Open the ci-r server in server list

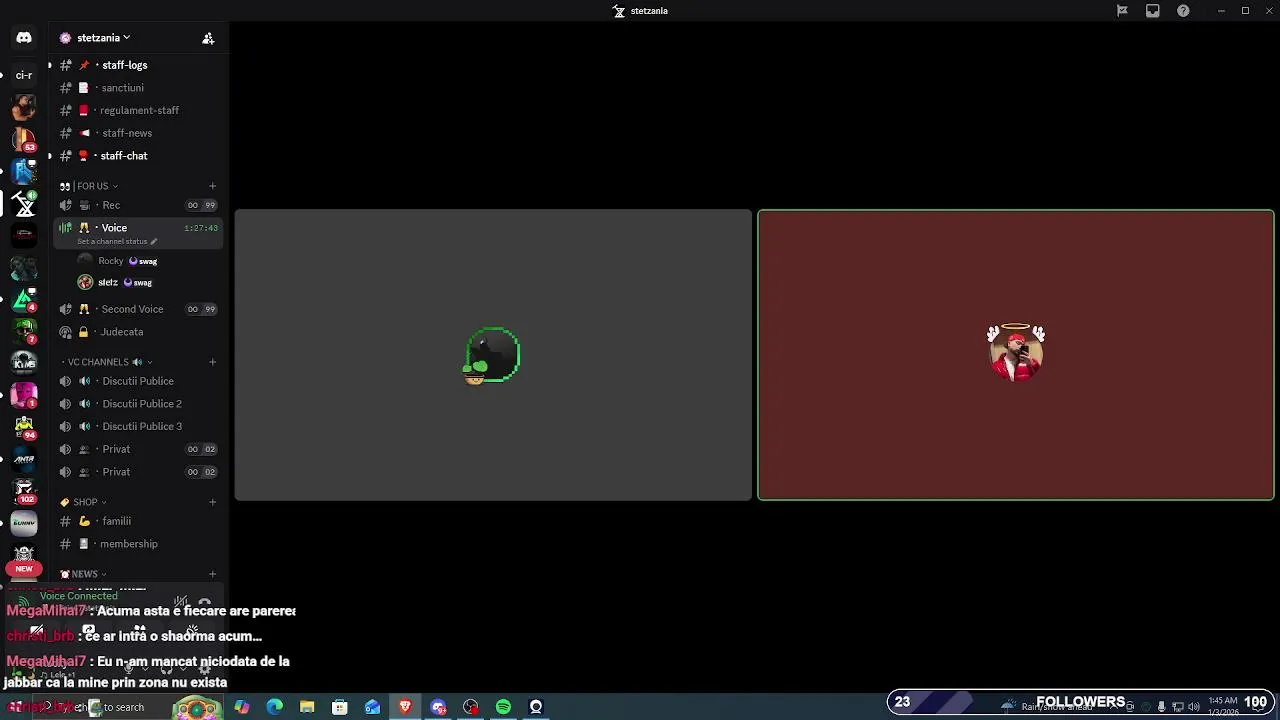point(24,75)
